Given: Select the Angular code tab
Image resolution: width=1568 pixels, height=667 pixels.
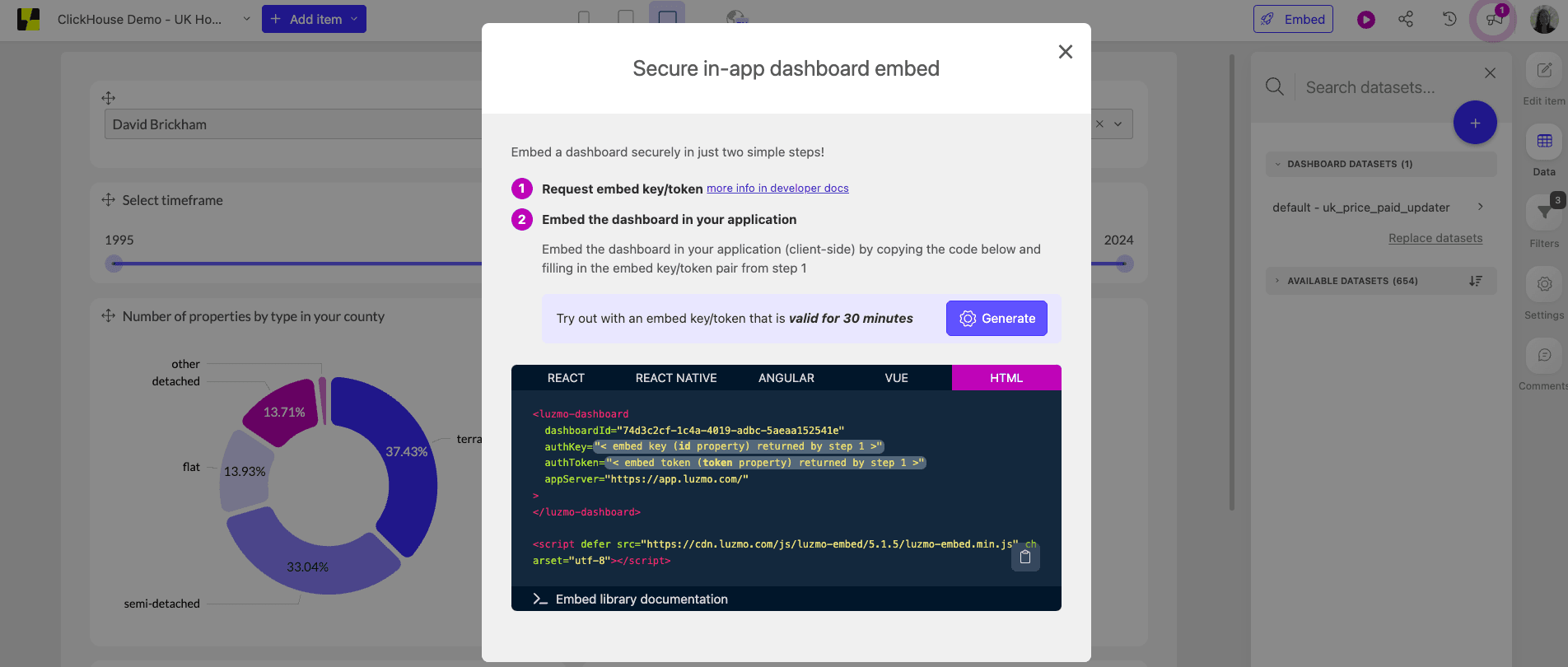Looking at the screenshot, I should [786, 378].
